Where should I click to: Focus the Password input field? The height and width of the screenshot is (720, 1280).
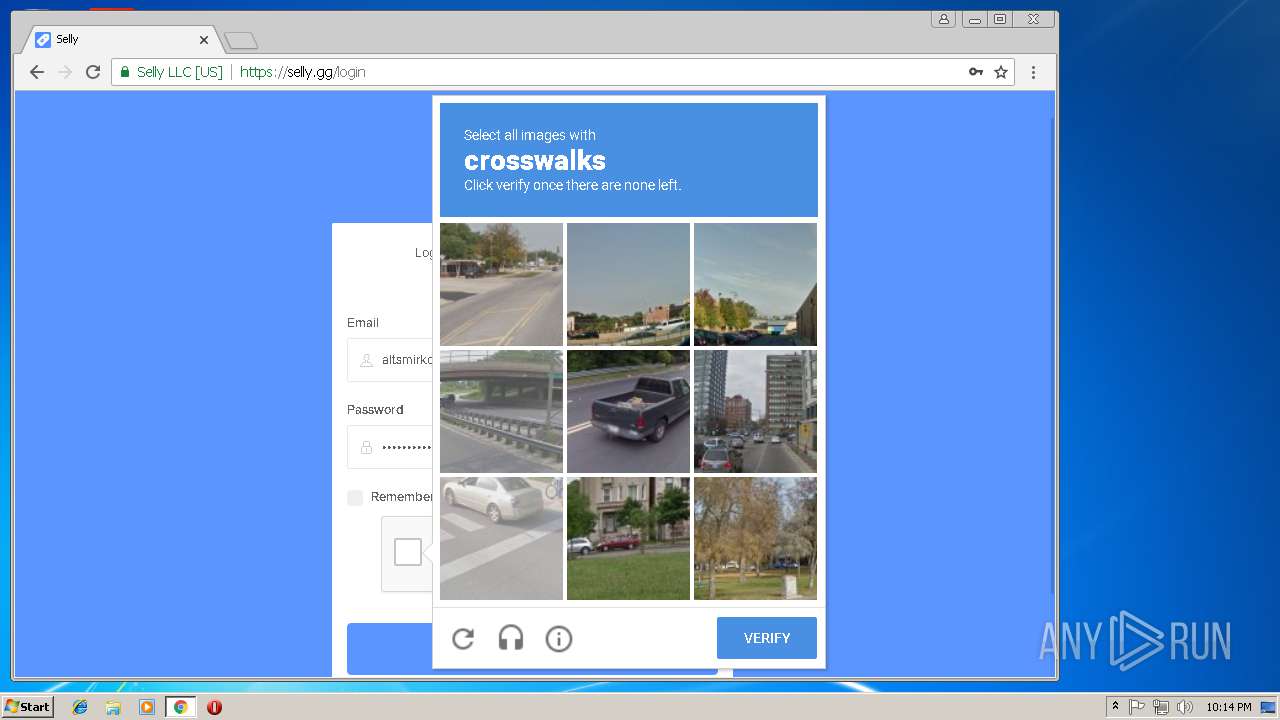[x=390, y=447]
